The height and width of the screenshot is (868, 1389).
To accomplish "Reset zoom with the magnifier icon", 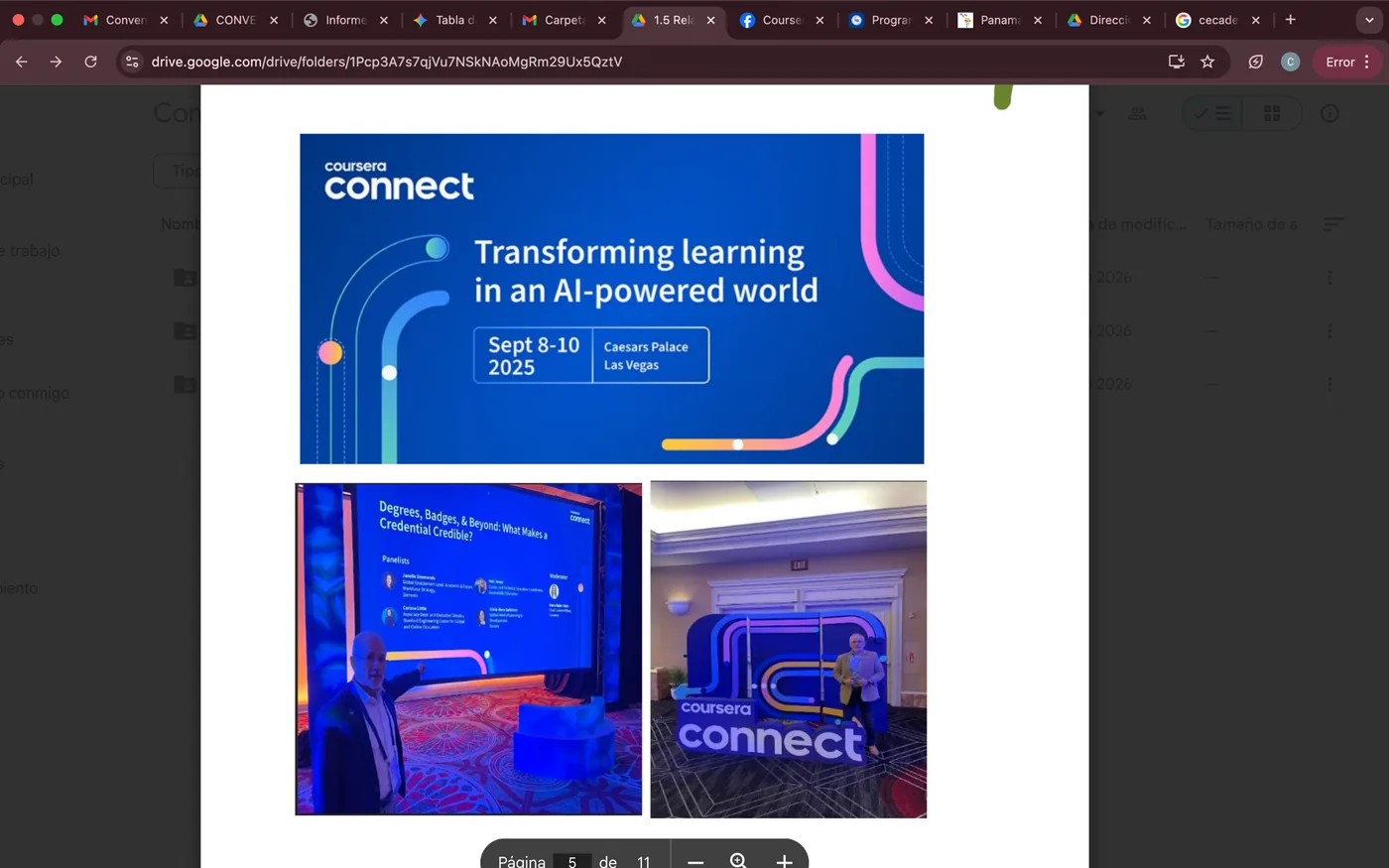I will tap(738, 861).
